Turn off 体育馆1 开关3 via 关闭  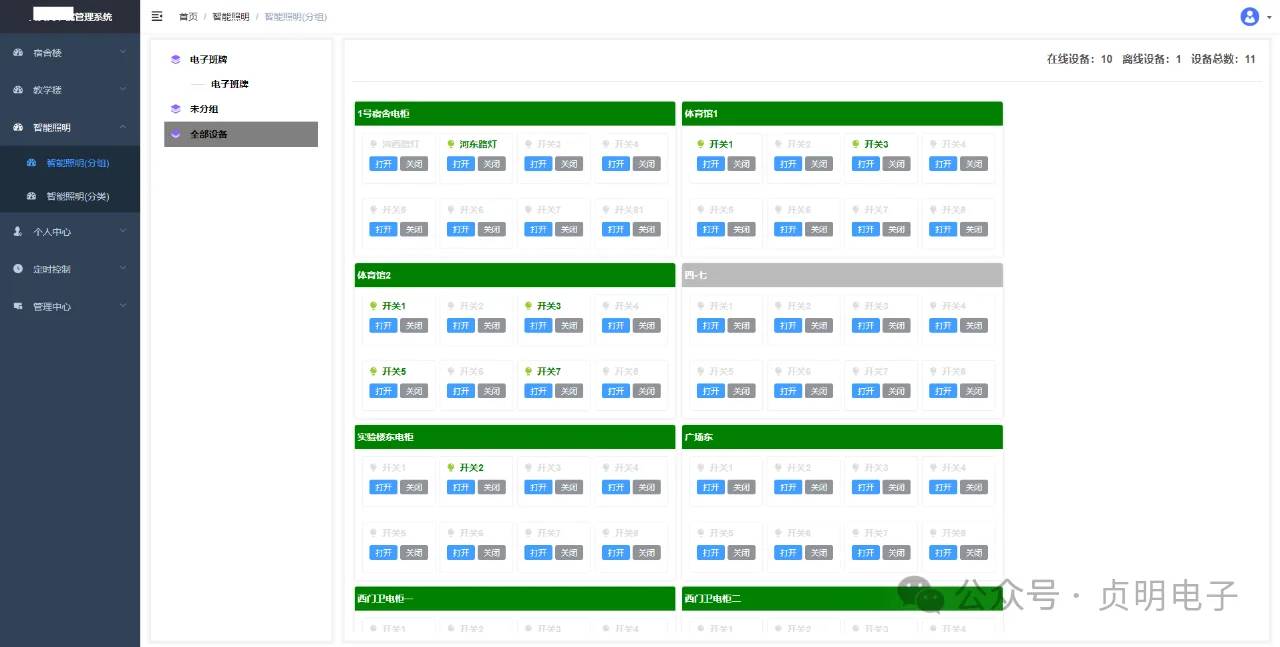(x=896, y=164)
